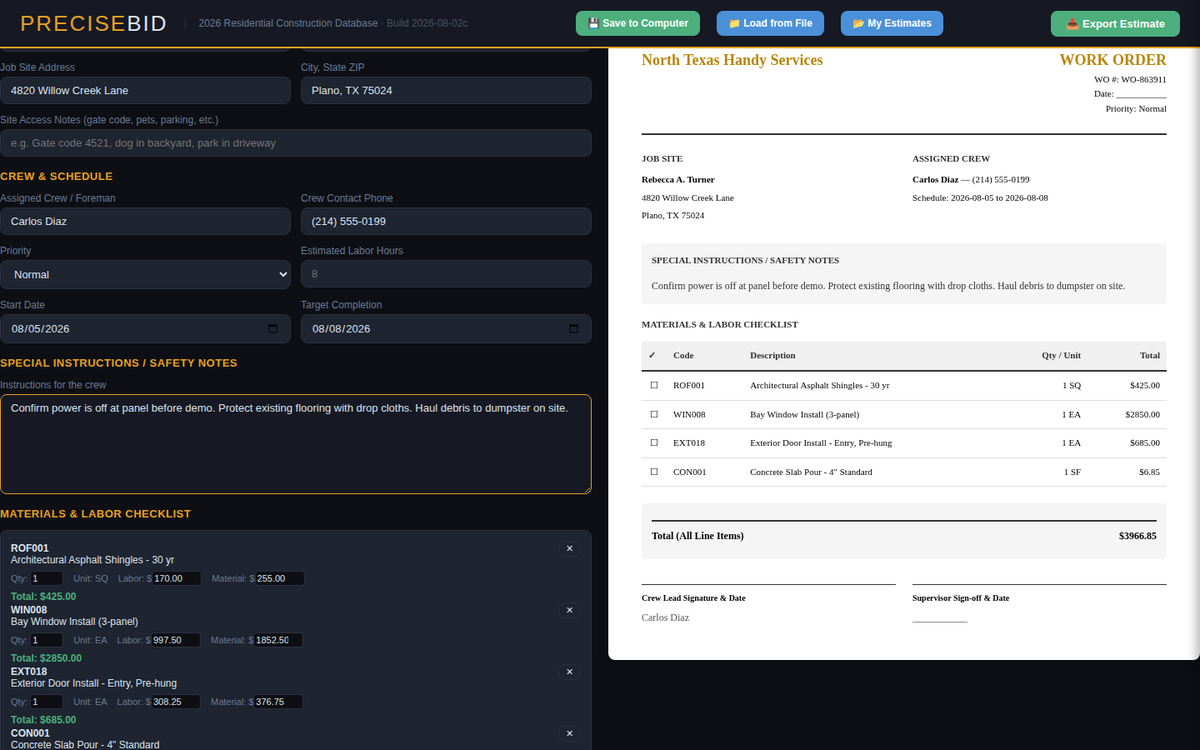
Task: Click the crew instructions text area
Action: point(296,444)
